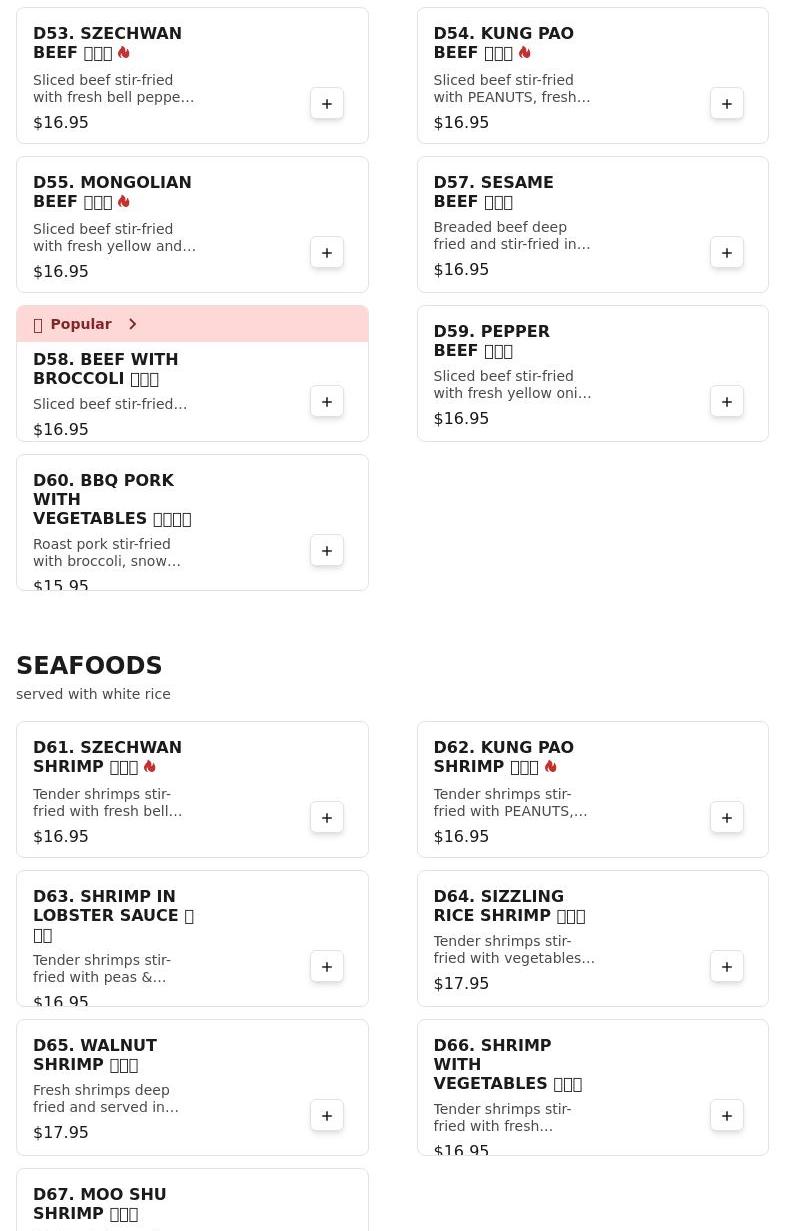Add D62 Kung Pao Shrimp to cart

727,818
